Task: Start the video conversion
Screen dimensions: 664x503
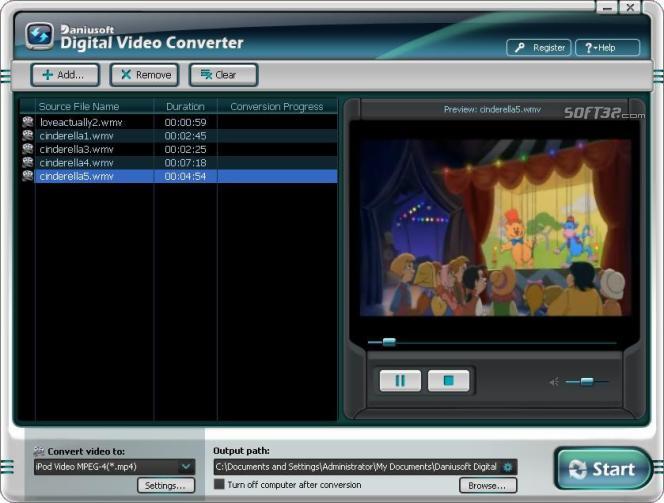Action: pos(603,469)
